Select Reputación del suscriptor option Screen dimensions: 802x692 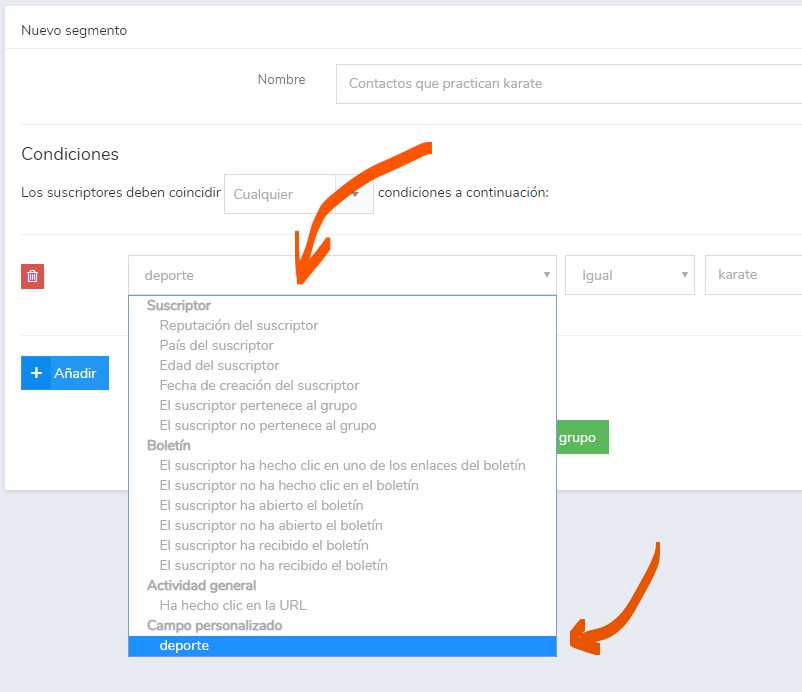342,325
